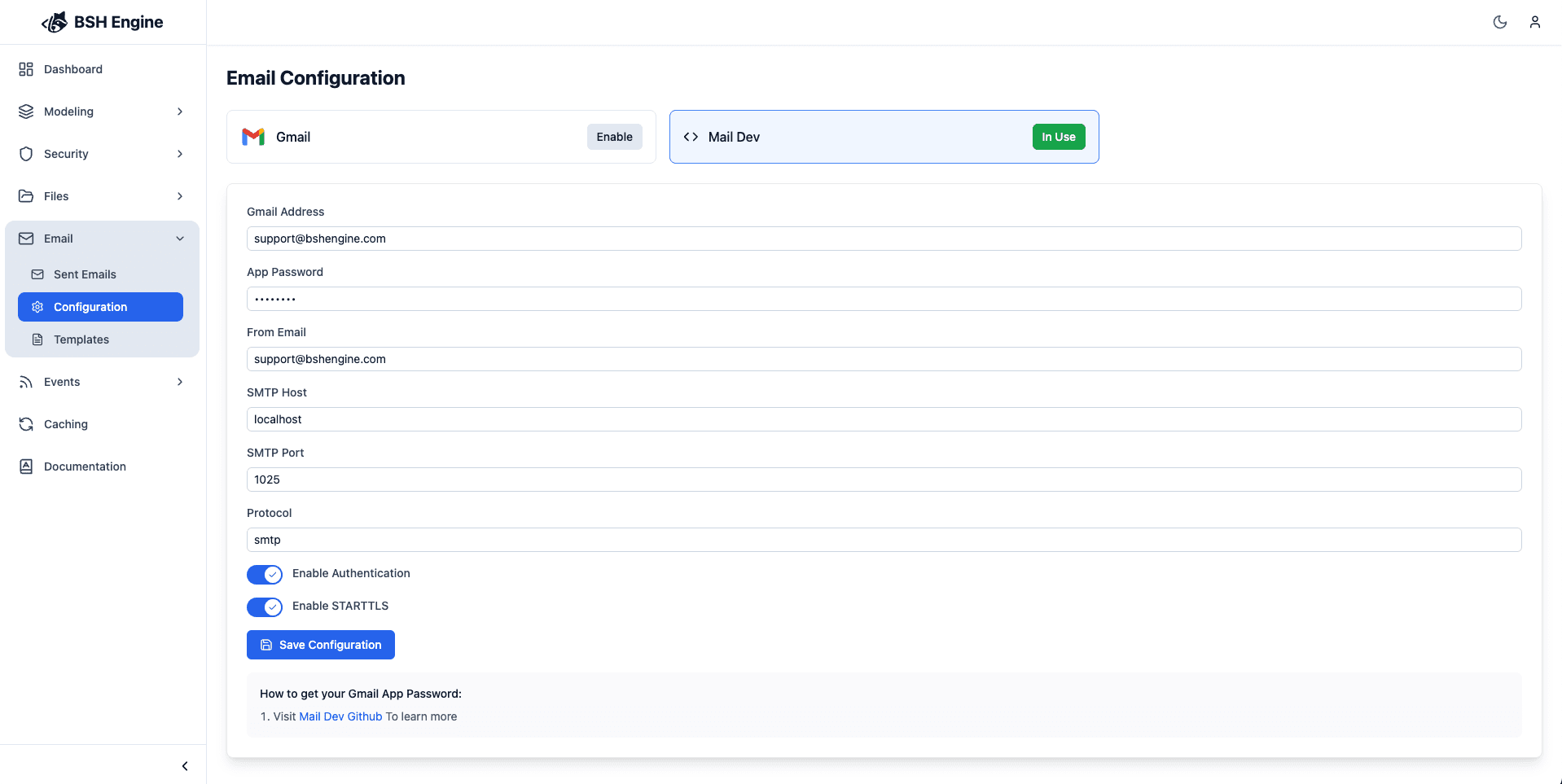Click the Save Configuration button

click(x=320, y=644)
